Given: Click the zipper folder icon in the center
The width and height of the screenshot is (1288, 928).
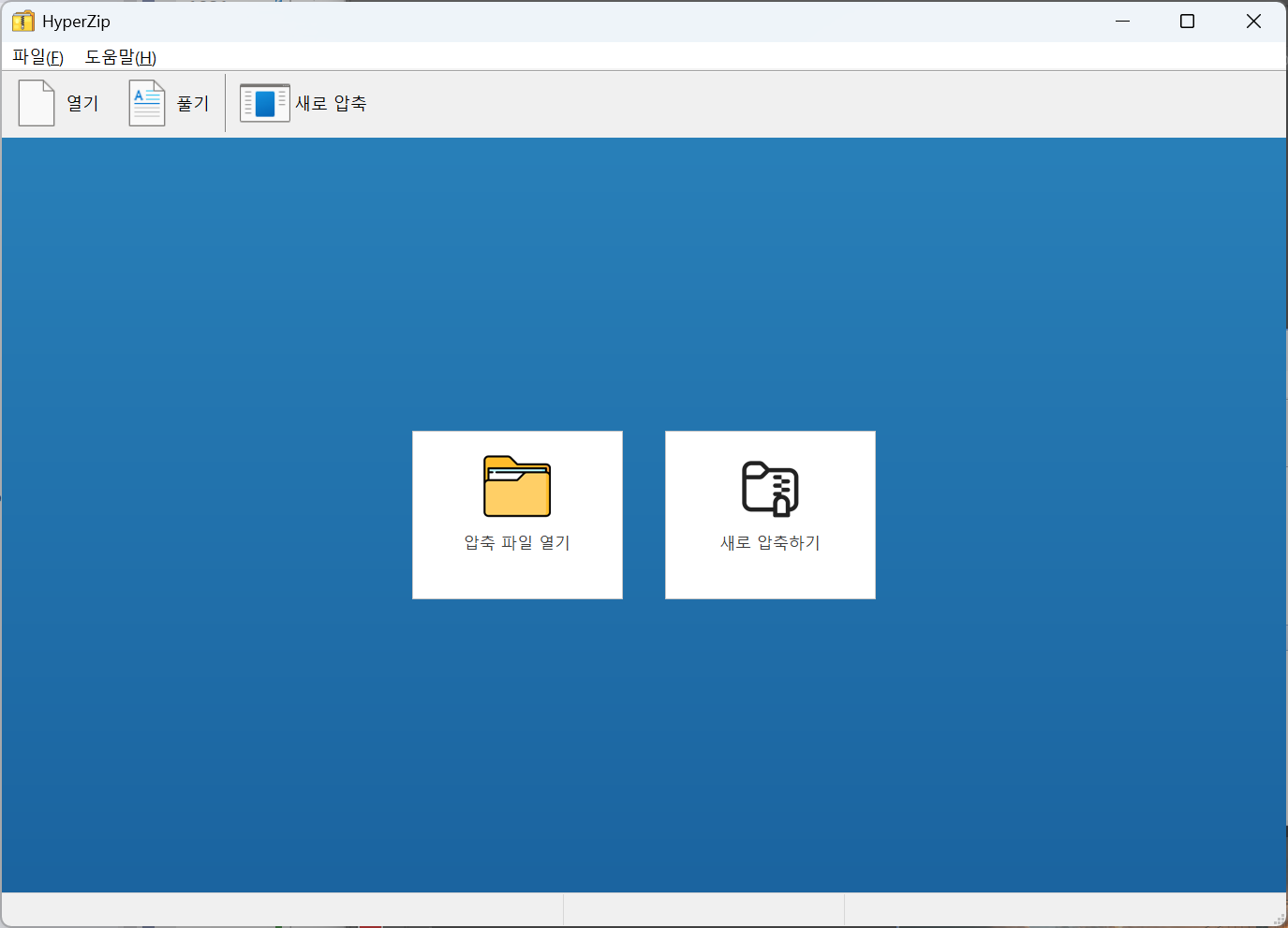Looking at the screenshot, I should (770, 488).
